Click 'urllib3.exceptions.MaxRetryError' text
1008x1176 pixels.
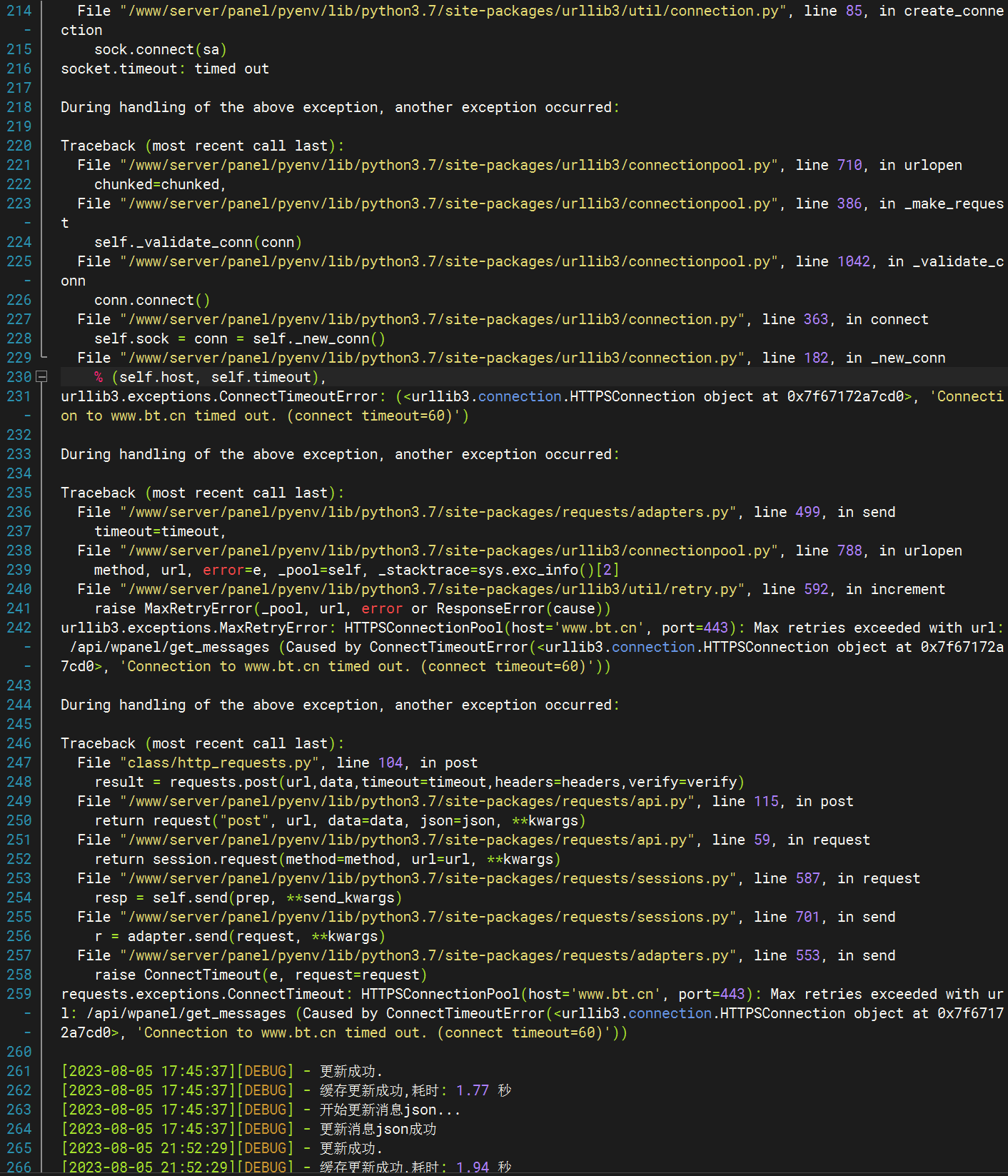point(194,628)
